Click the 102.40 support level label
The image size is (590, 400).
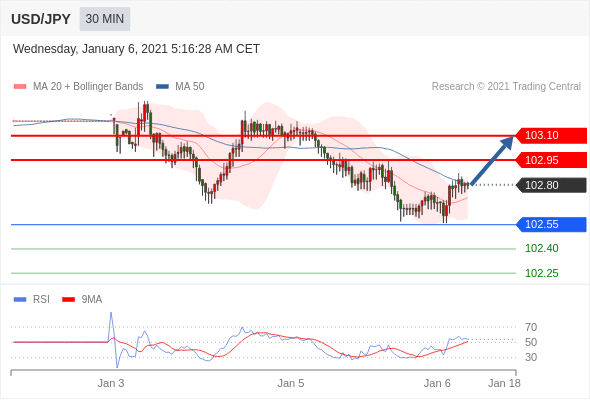[x=542, y=249]
